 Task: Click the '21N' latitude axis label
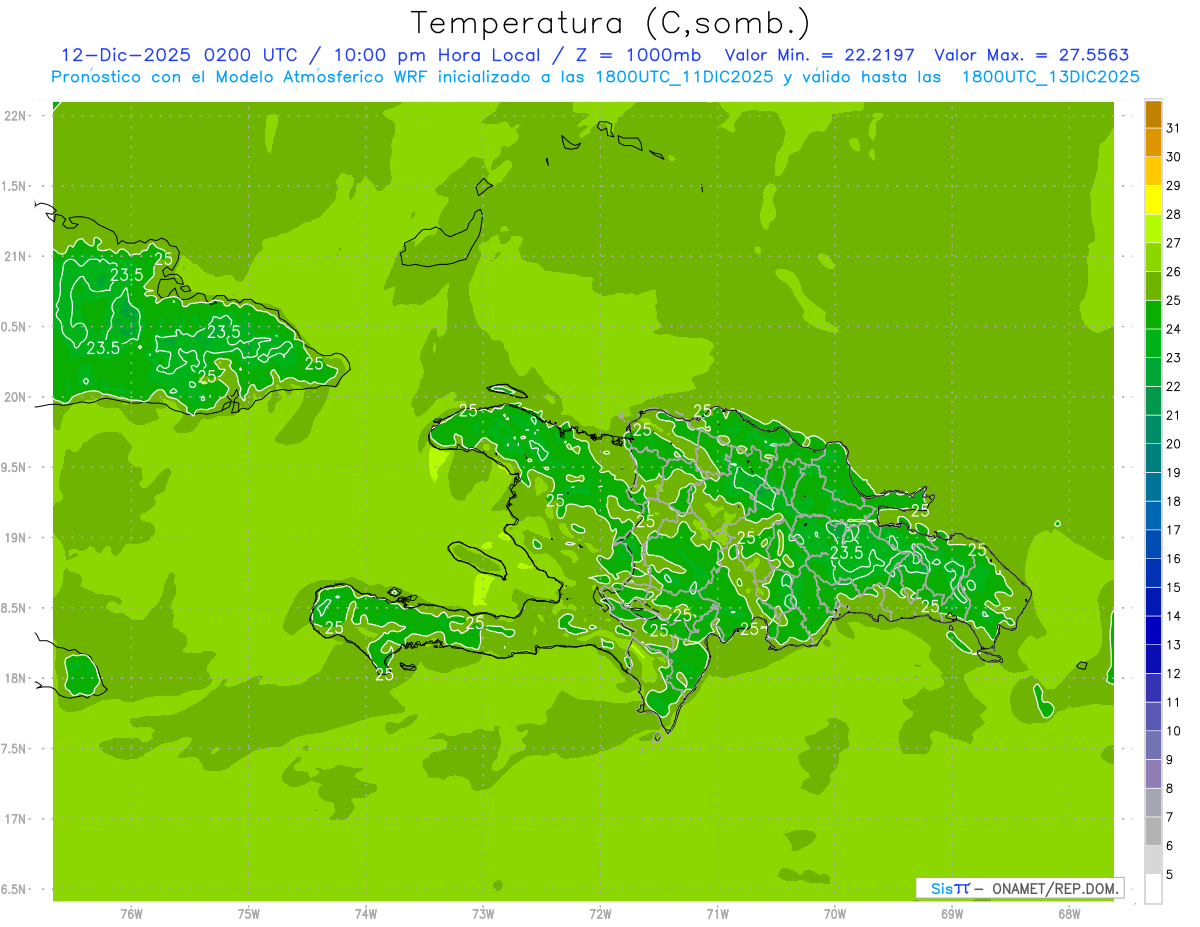(16, 257)
